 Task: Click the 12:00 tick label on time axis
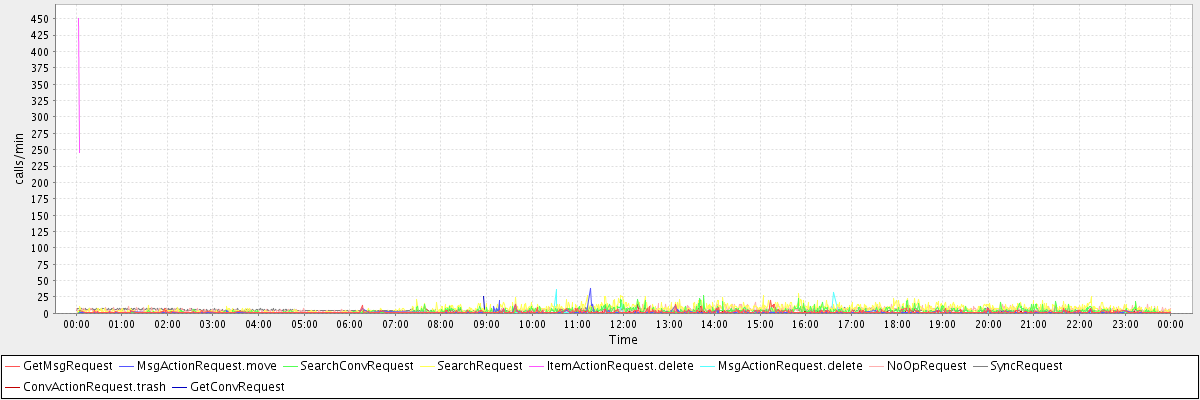pos(623,324)
